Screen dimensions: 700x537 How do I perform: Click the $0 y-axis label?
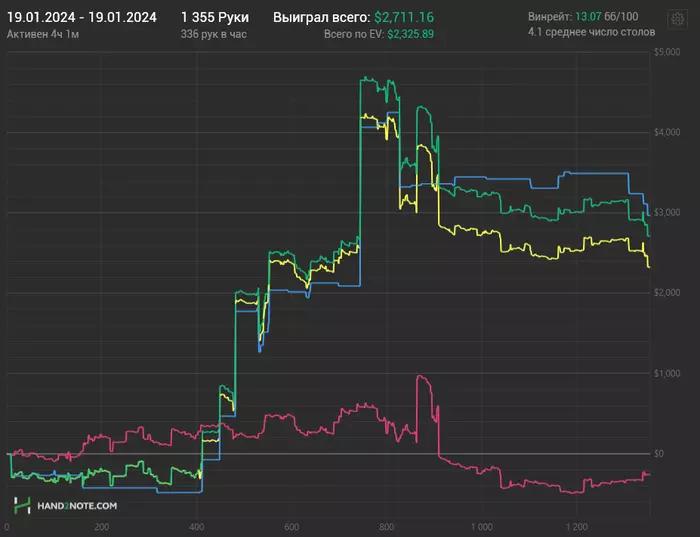tap(659, 454)
